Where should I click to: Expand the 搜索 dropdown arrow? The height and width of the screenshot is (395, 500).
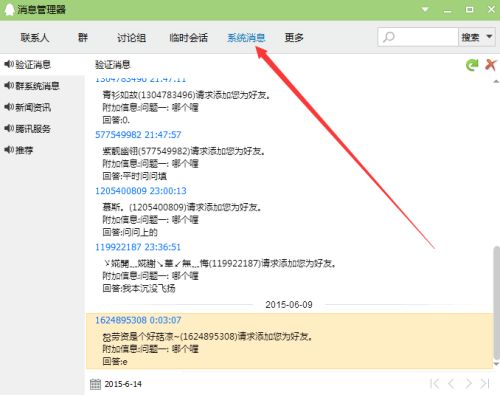(489, 37)
